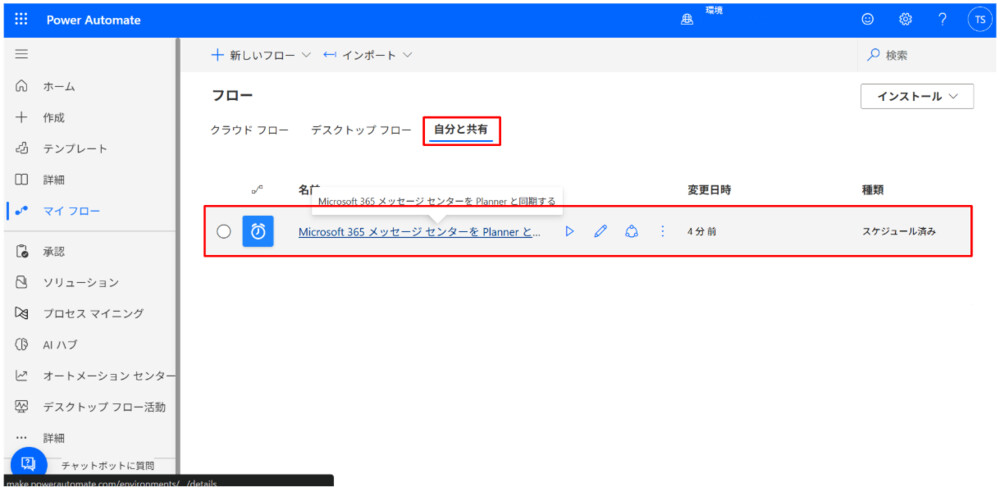Open 作成 in the sidebar
1000x492 pixels.
point(54,117)
